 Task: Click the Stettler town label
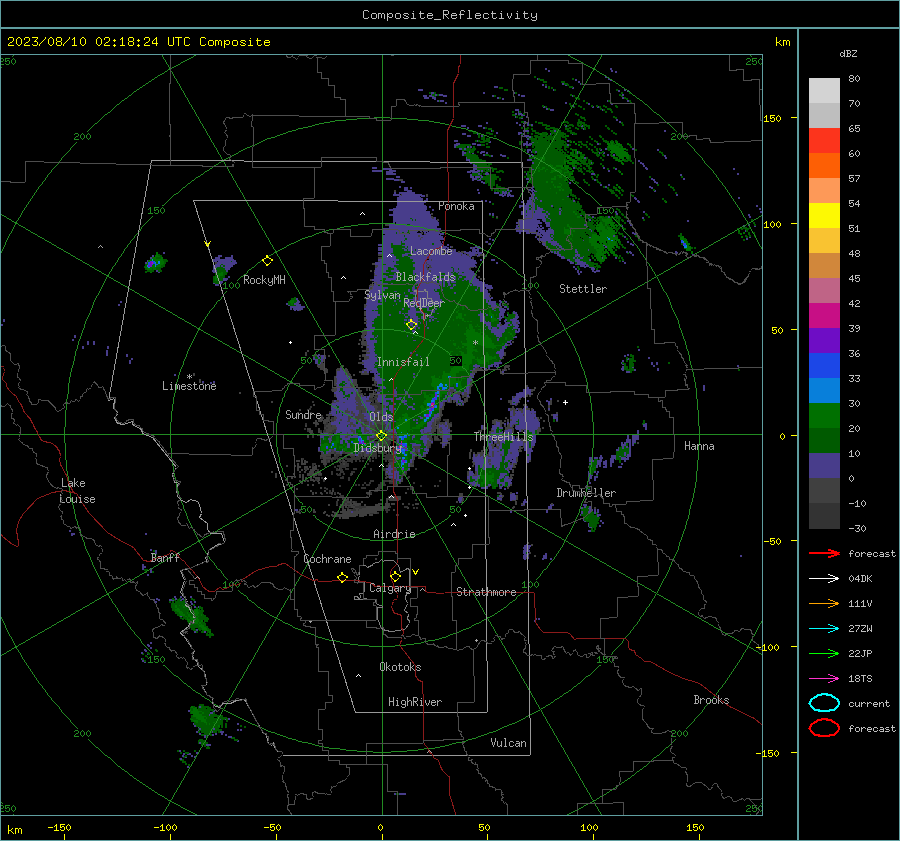(x=583, y=289)
